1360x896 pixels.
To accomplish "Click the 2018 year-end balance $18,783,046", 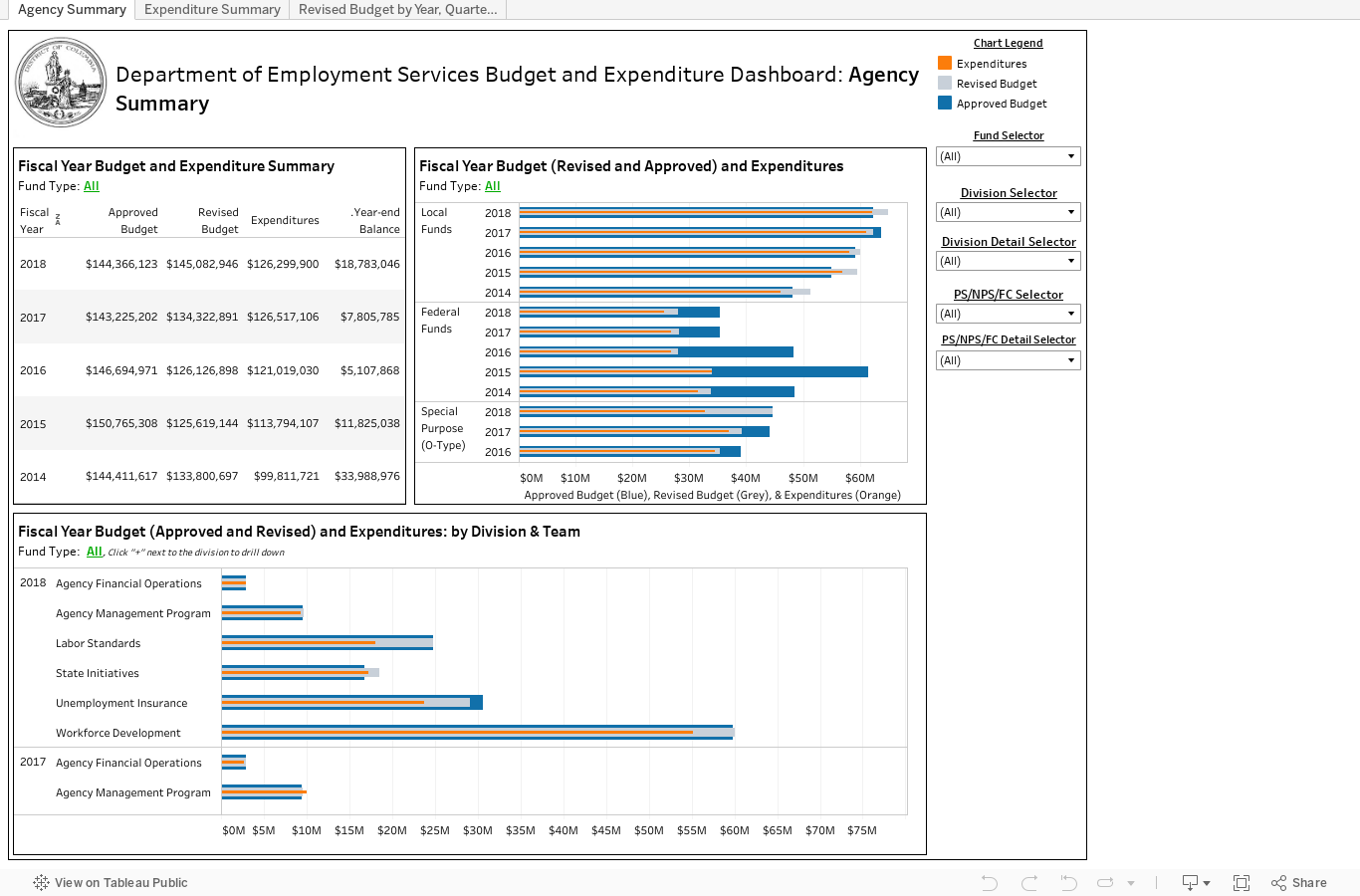I will (367, 264).
